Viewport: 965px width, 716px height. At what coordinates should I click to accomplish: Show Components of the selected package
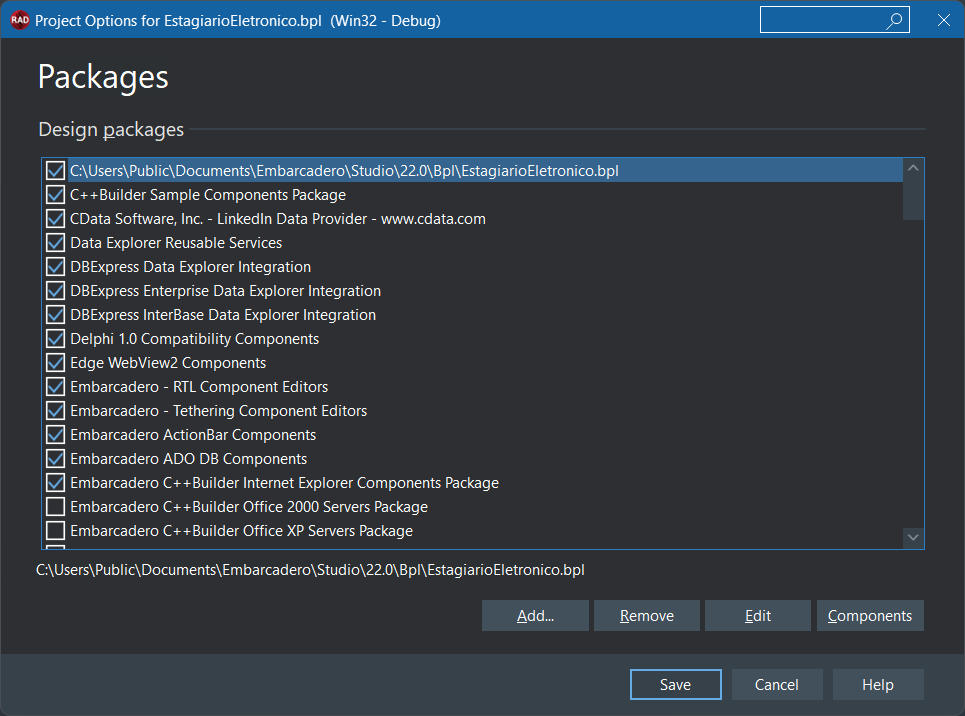[869, 616]
